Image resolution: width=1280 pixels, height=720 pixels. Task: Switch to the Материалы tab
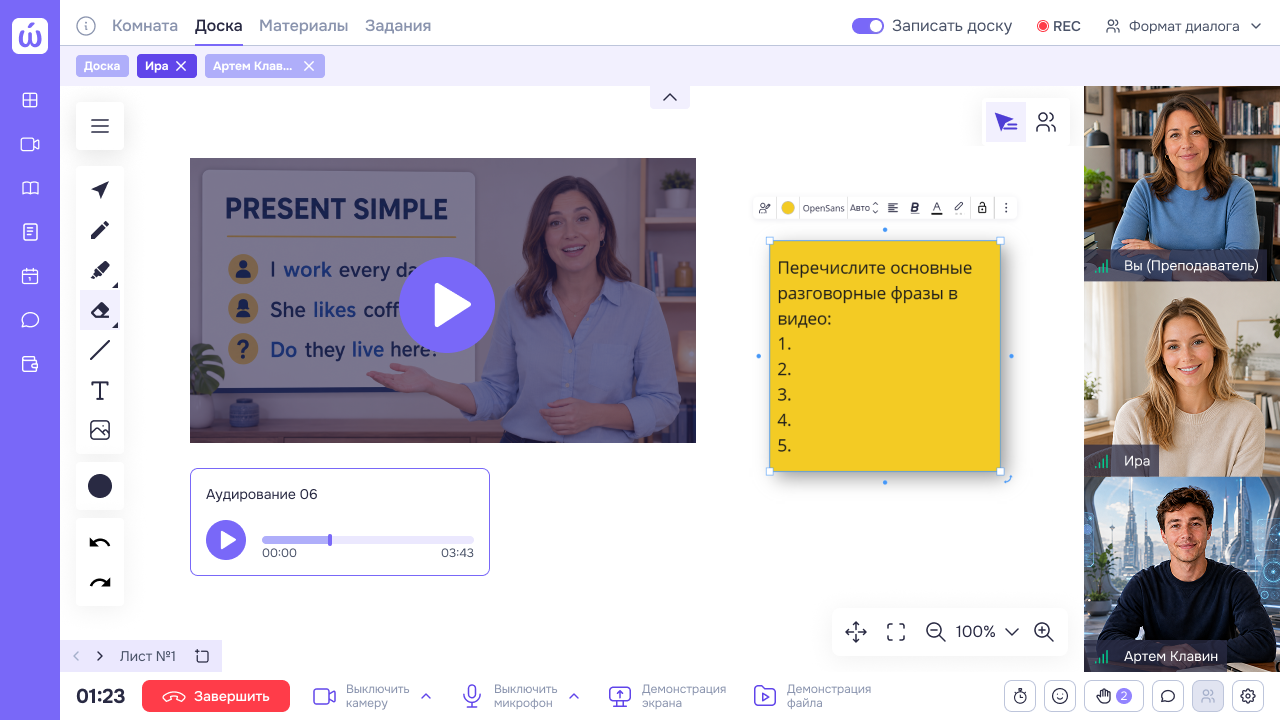point(304,26)
